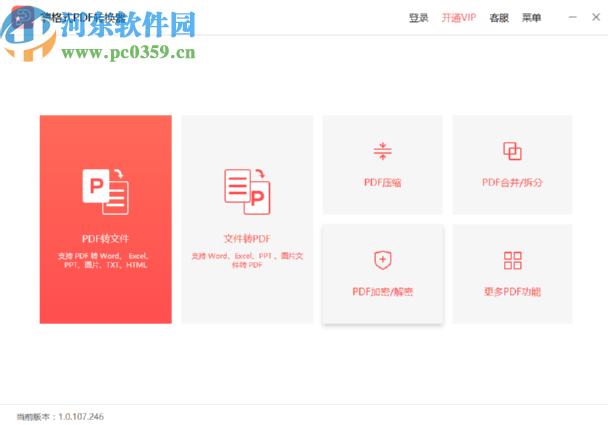Click the PDF-to-file P document icon

(105, 192)
